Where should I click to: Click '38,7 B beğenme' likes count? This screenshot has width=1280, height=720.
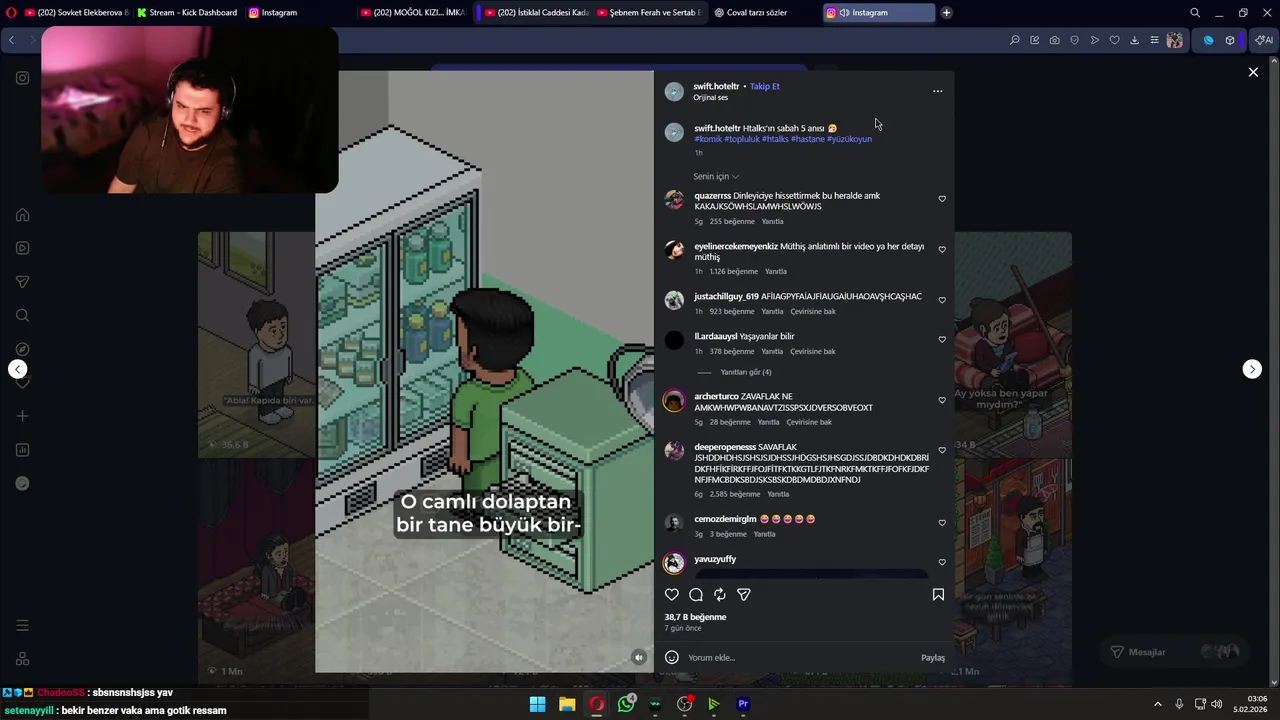pos(695,617)
